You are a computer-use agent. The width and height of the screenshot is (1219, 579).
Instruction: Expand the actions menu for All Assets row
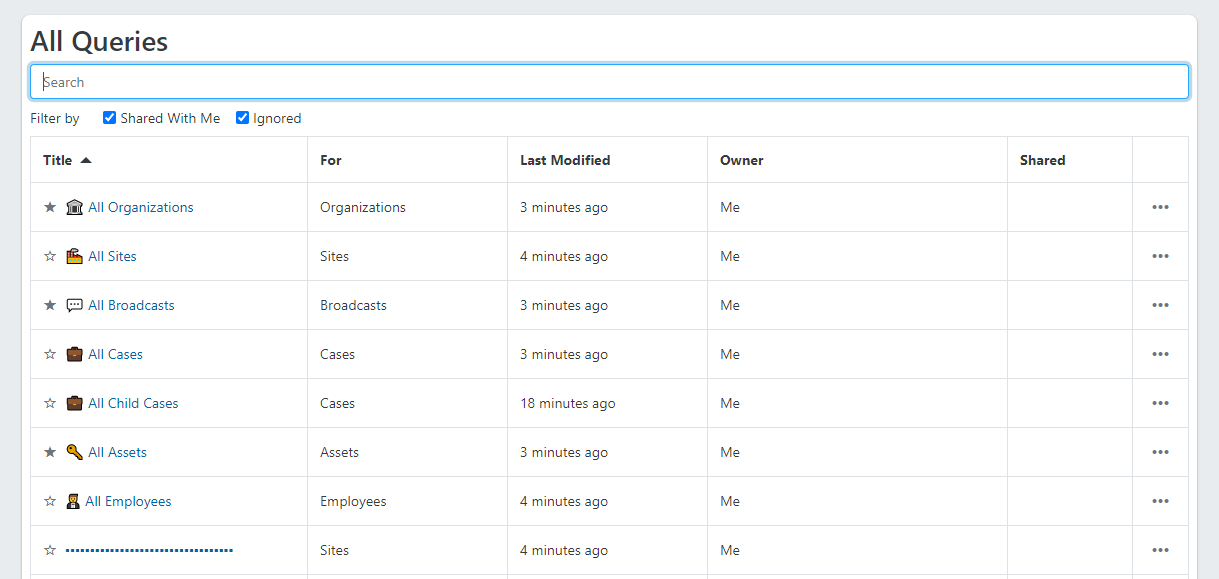(x=1160, y=452)
